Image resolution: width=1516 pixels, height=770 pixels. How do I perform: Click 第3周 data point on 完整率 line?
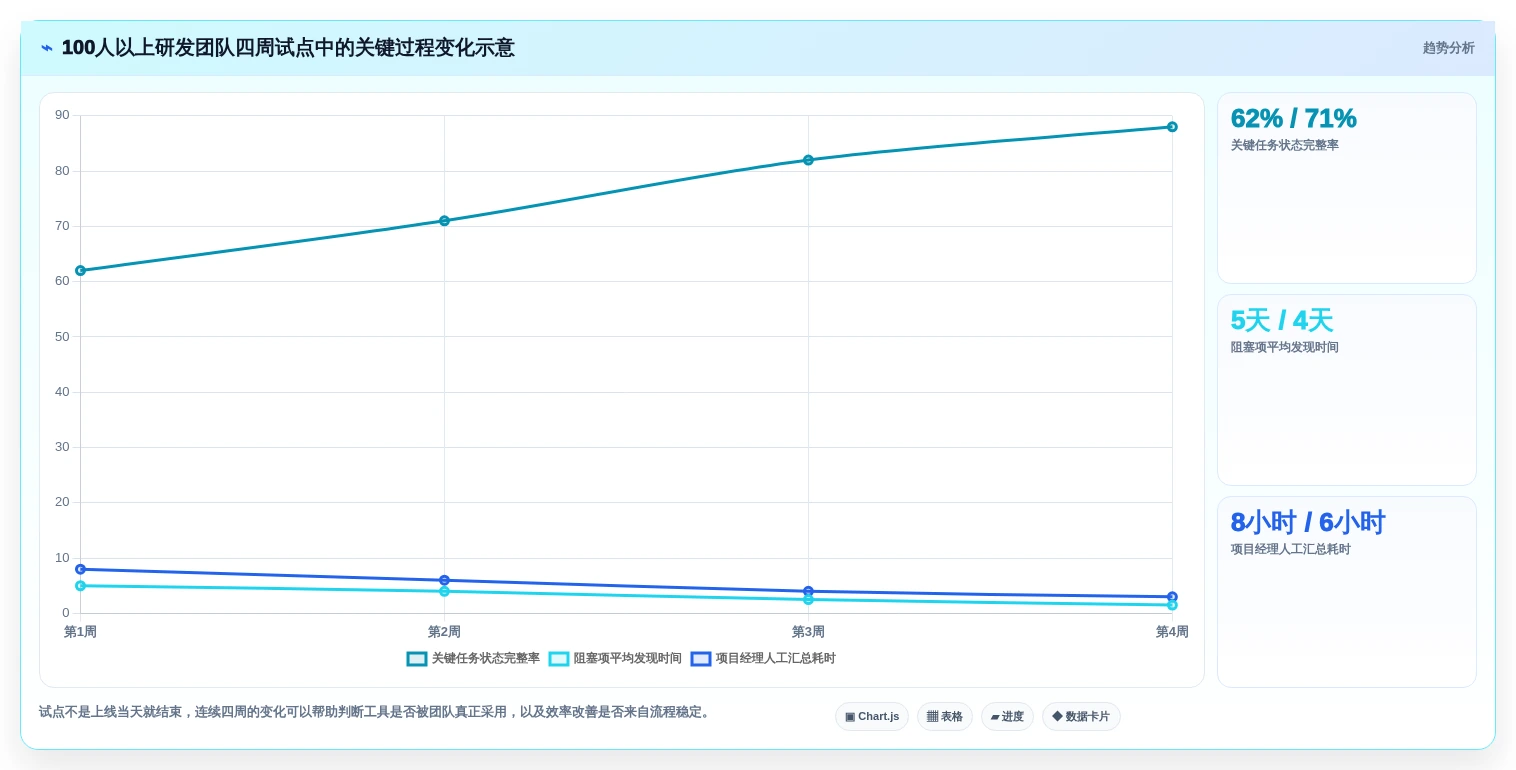[x=808, y=160]
